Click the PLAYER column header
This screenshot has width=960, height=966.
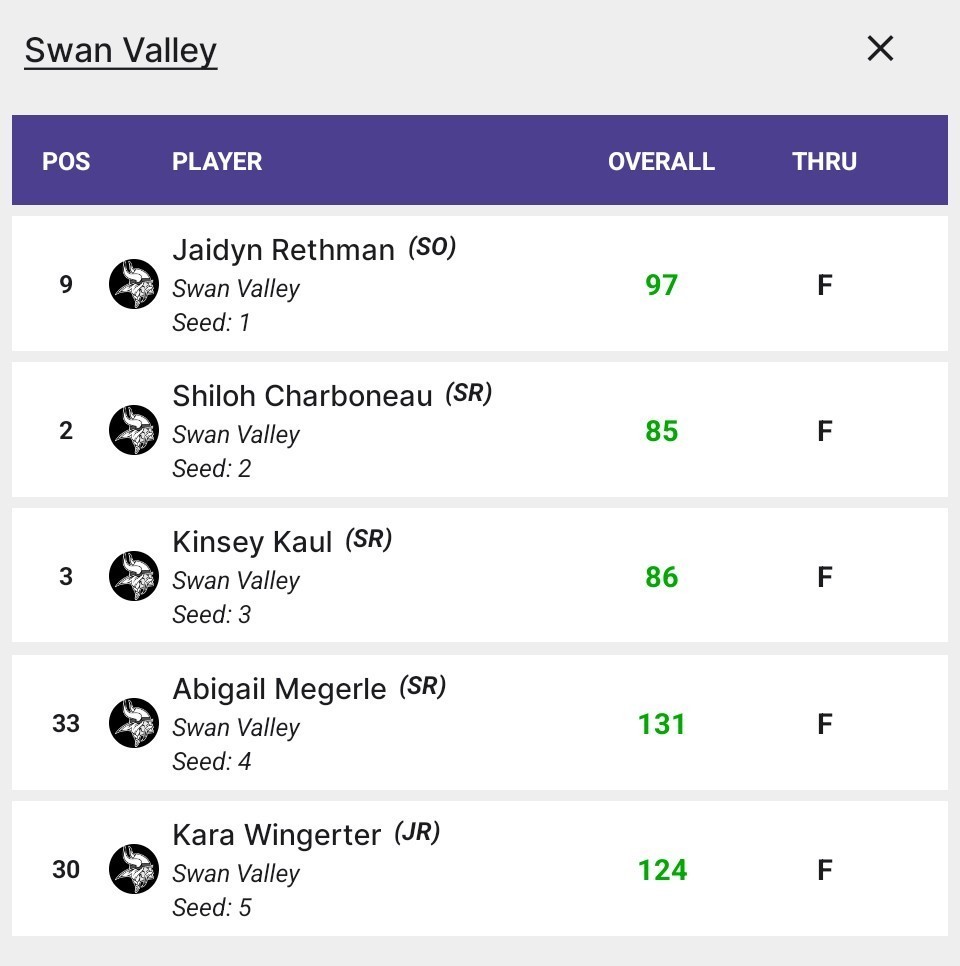pos(217,161)
